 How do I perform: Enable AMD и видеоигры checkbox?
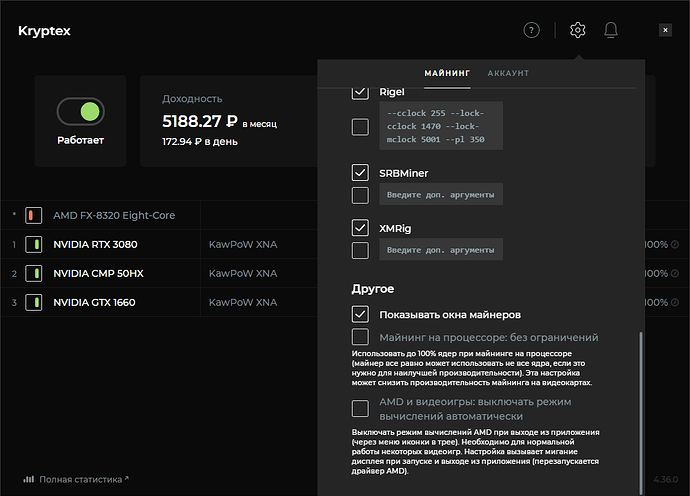(x=360, y=408)
